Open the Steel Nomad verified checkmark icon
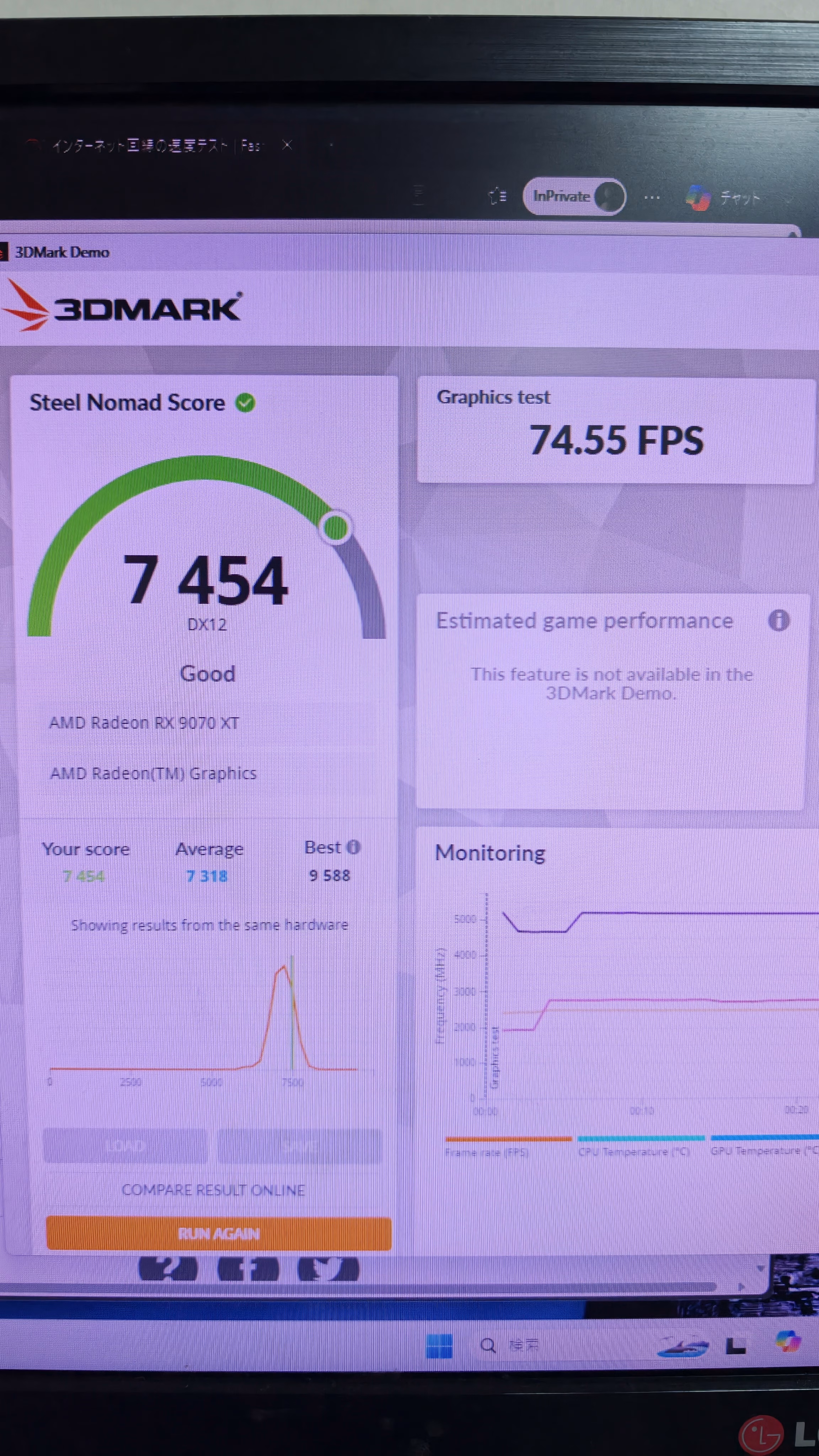The image size is (819, 1456). coord(245,403)
